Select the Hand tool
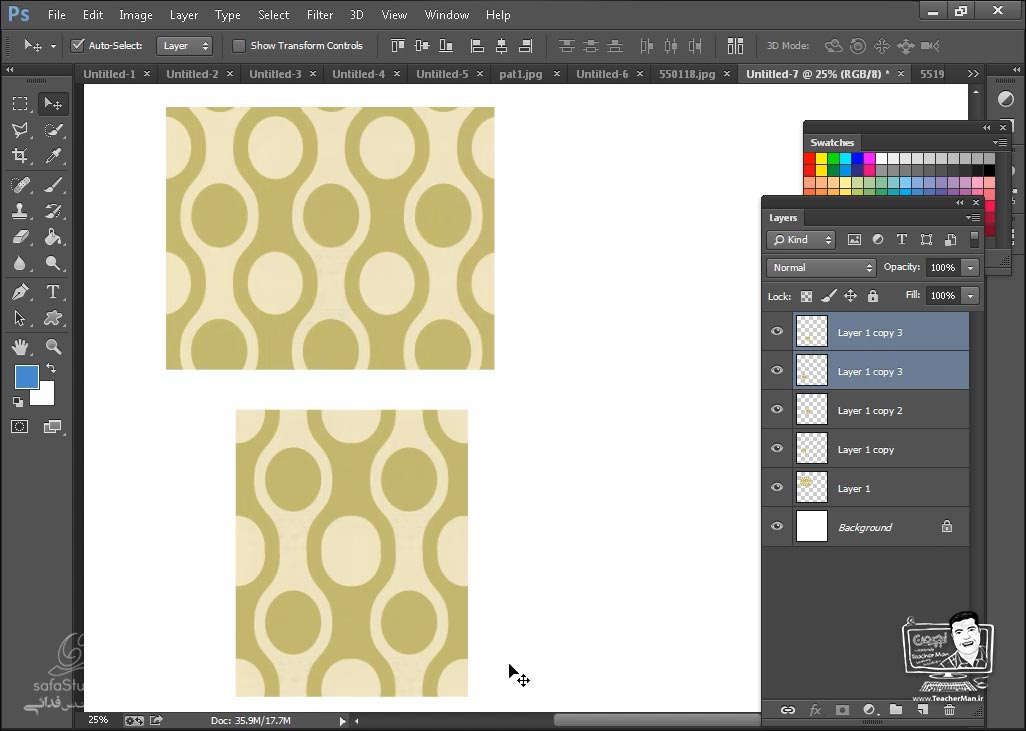 [x=20, y=346]
